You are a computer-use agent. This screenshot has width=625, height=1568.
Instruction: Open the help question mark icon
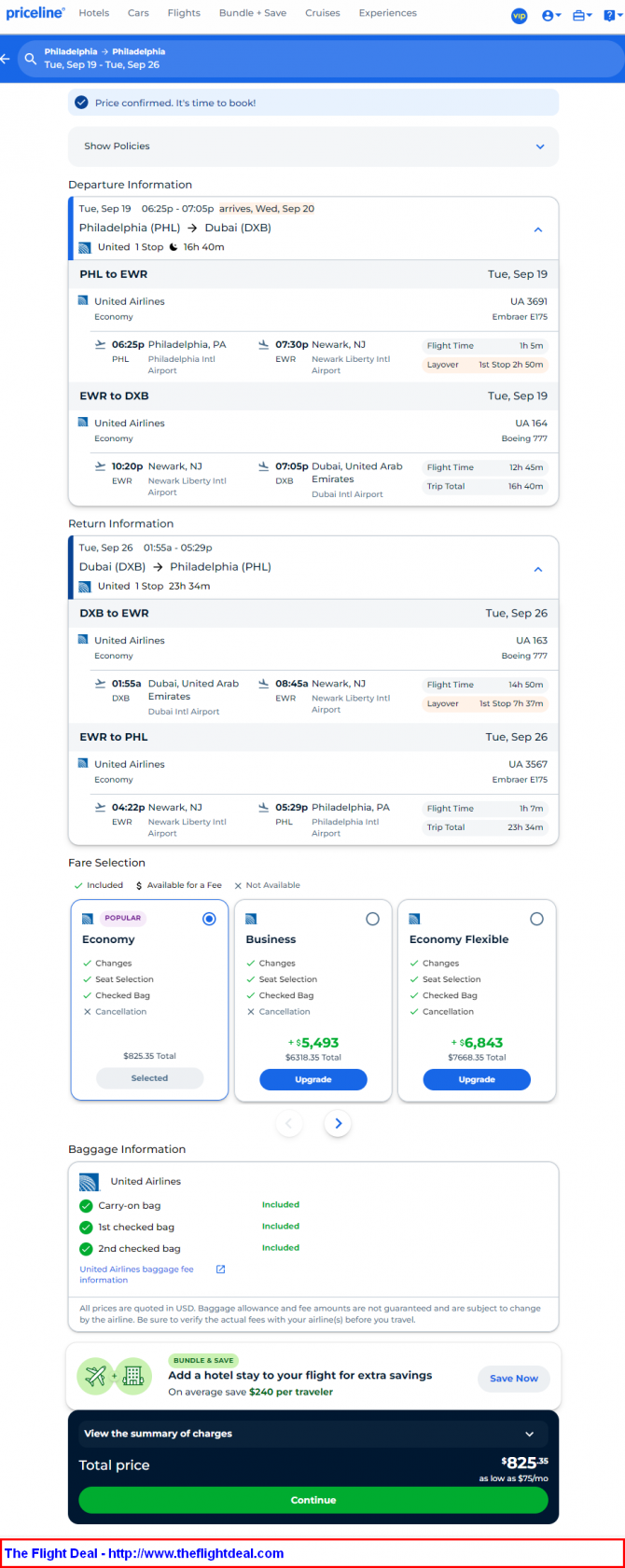point(610,16)
